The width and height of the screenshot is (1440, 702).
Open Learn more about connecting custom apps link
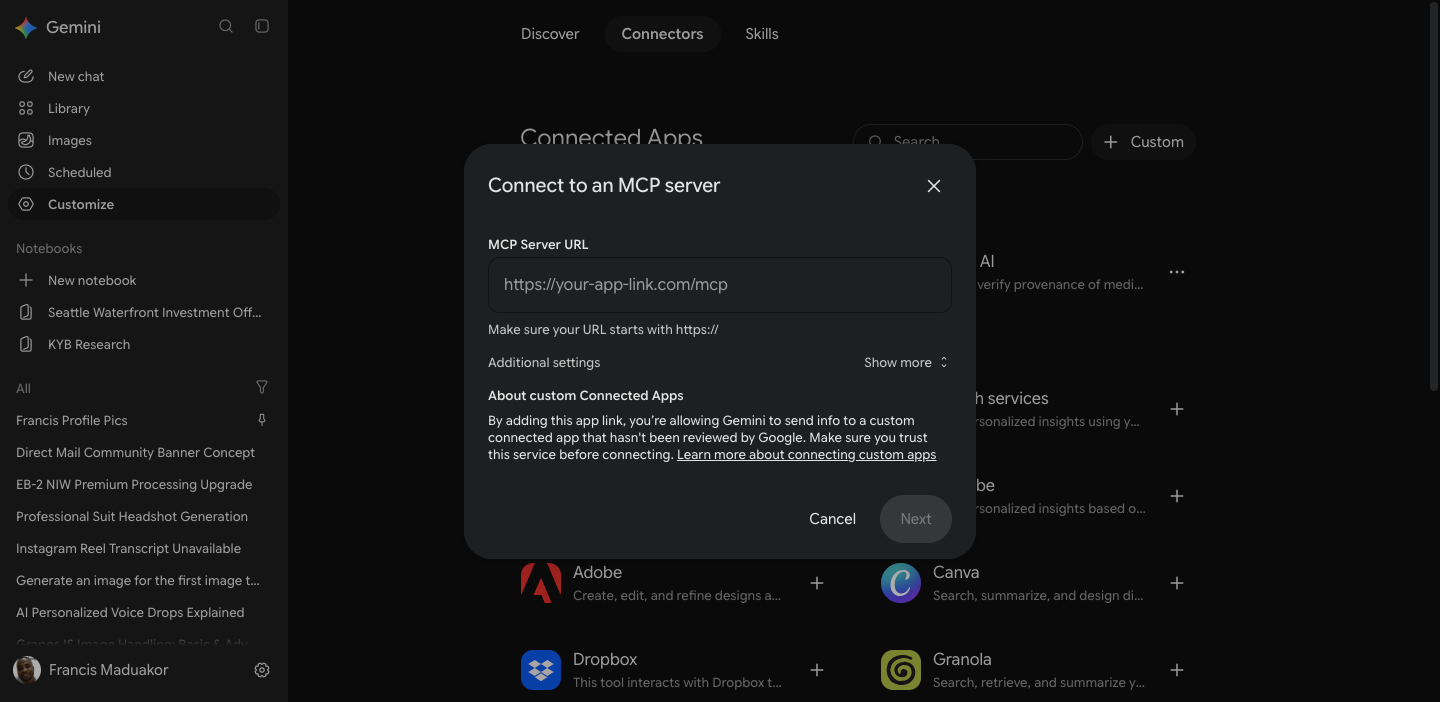point(806,455)
